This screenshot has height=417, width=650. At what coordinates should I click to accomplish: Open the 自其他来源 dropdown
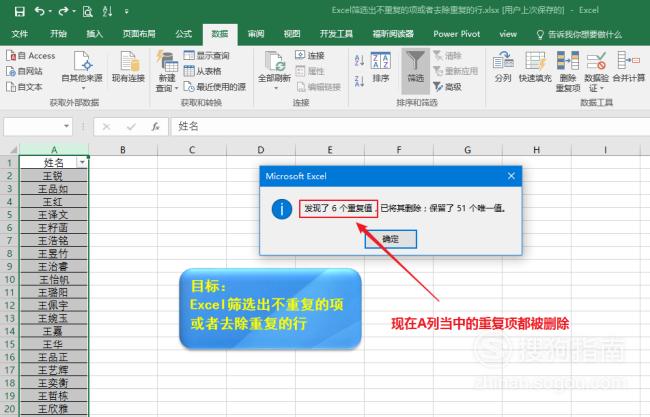pyautogui.click(x=82, y=70)
